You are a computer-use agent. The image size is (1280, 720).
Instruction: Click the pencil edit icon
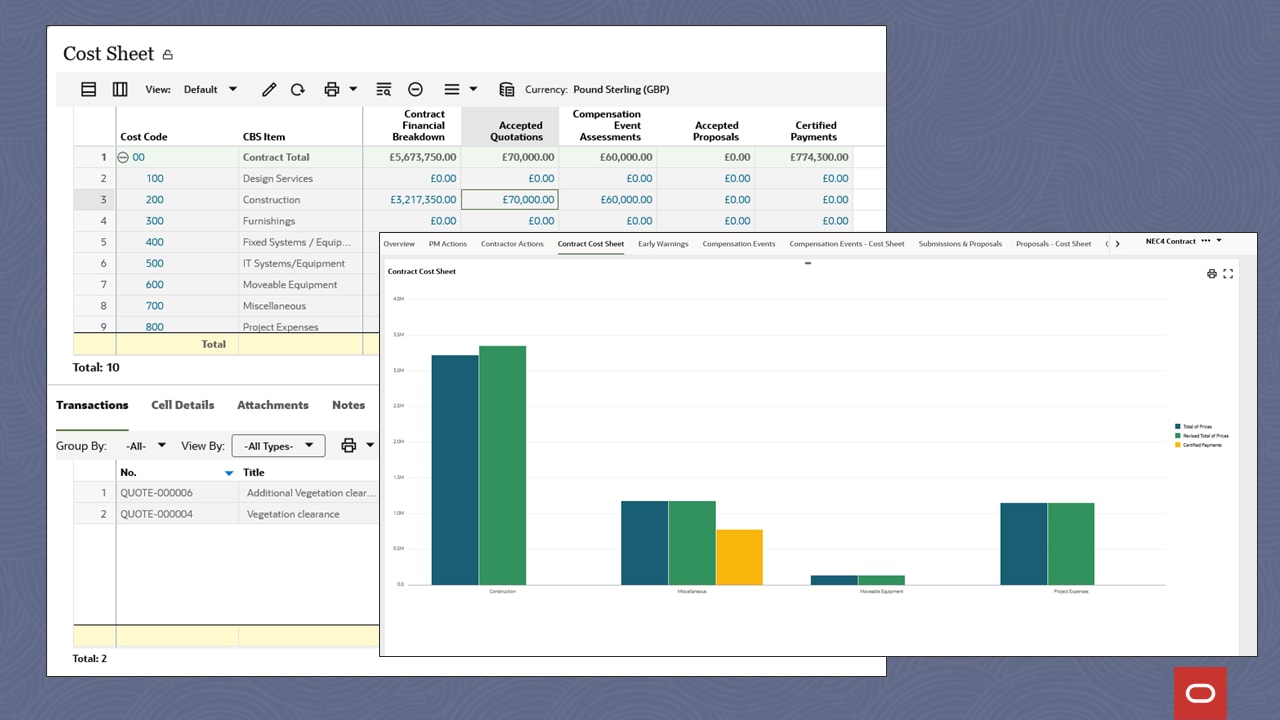pos(268,89)
